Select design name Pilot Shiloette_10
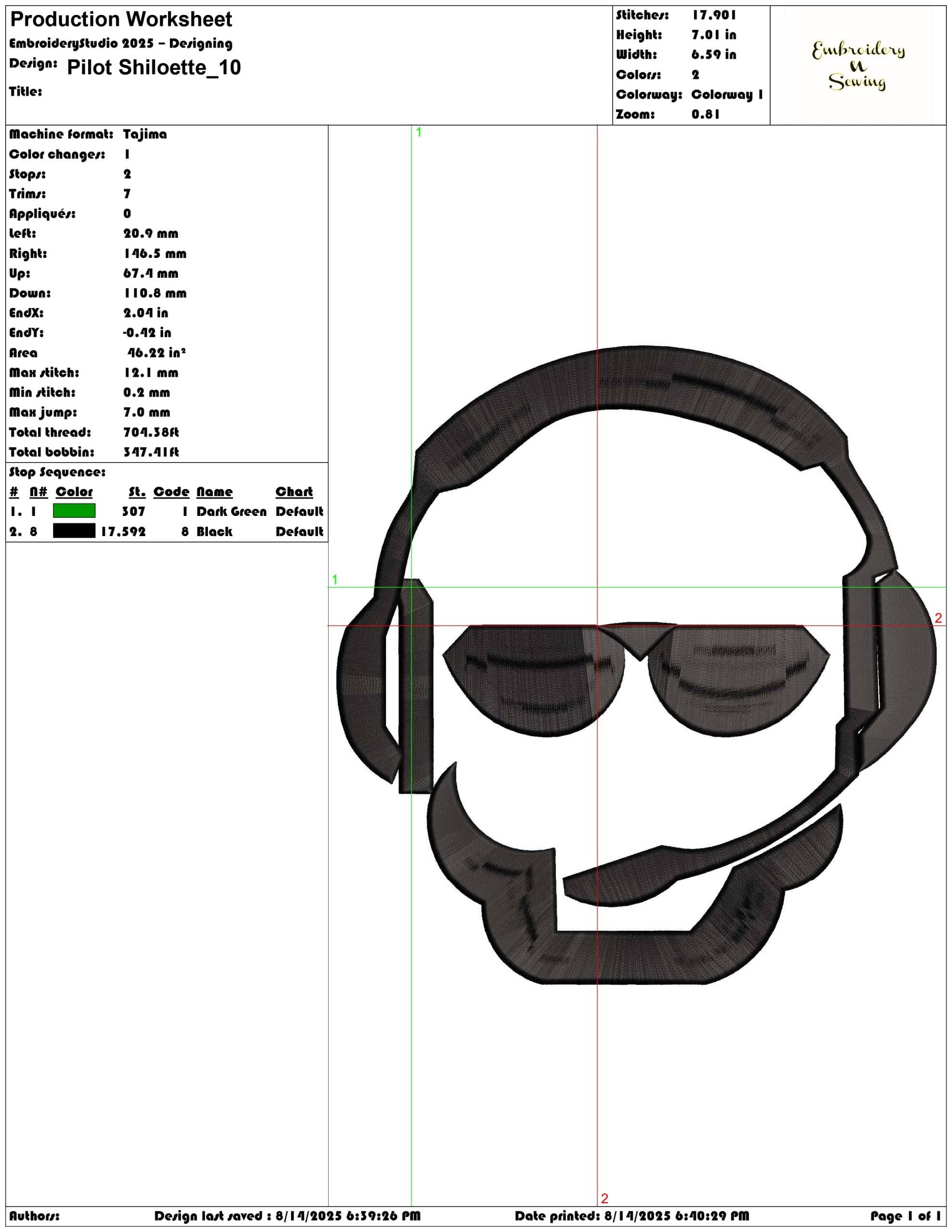 (154, 67)
